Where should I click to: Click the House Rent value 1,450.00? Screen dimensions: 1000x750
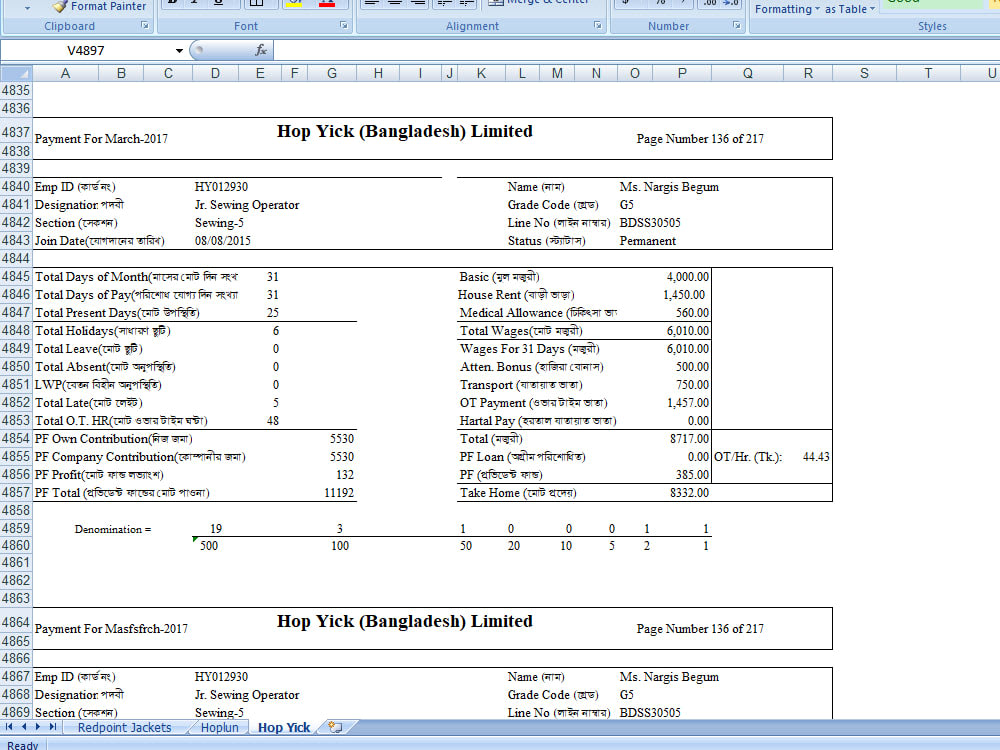point(684,295)
